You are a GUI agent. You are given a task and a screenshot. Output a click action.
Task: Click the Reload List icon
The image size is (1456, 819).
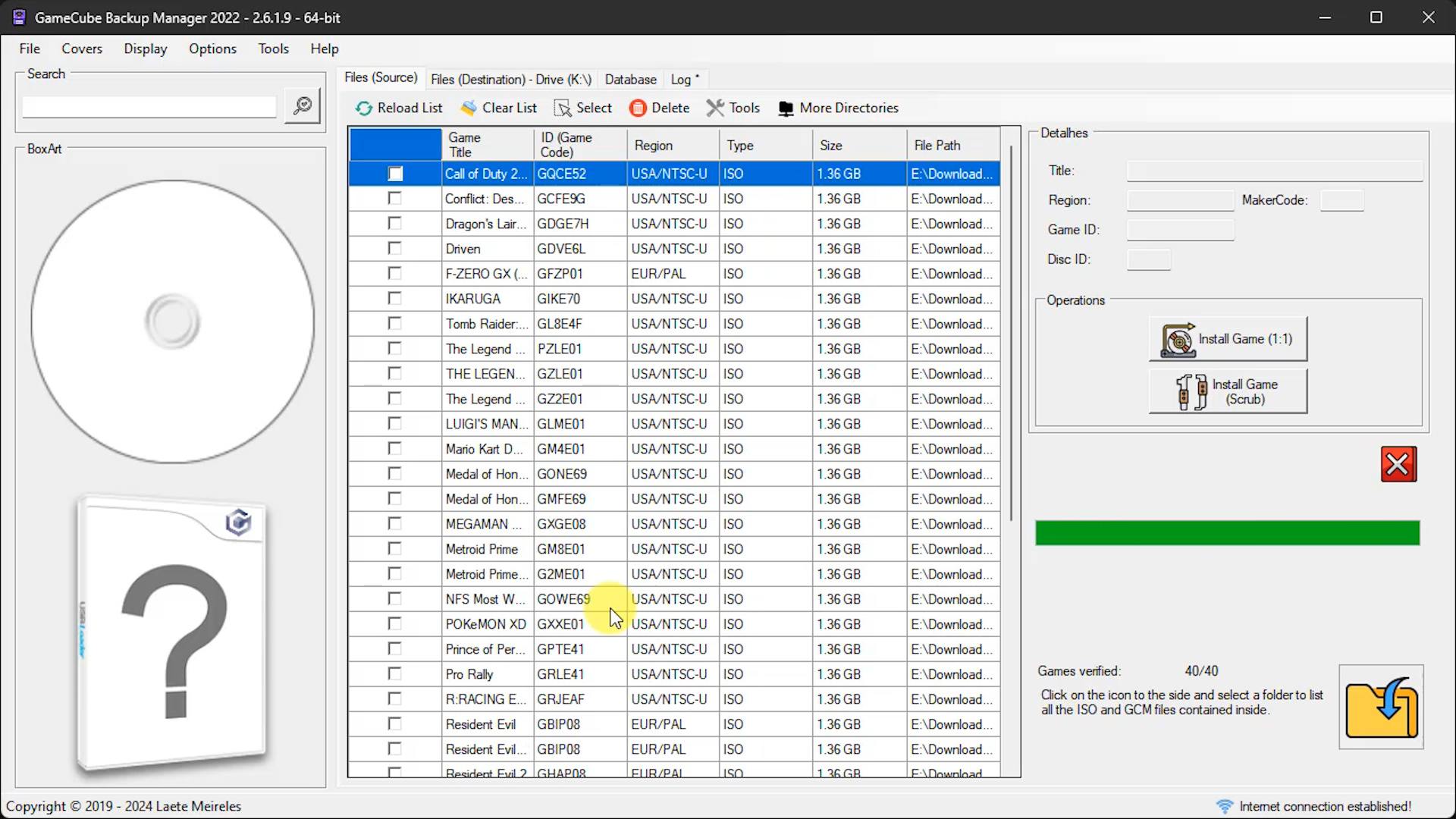[364, 108]
